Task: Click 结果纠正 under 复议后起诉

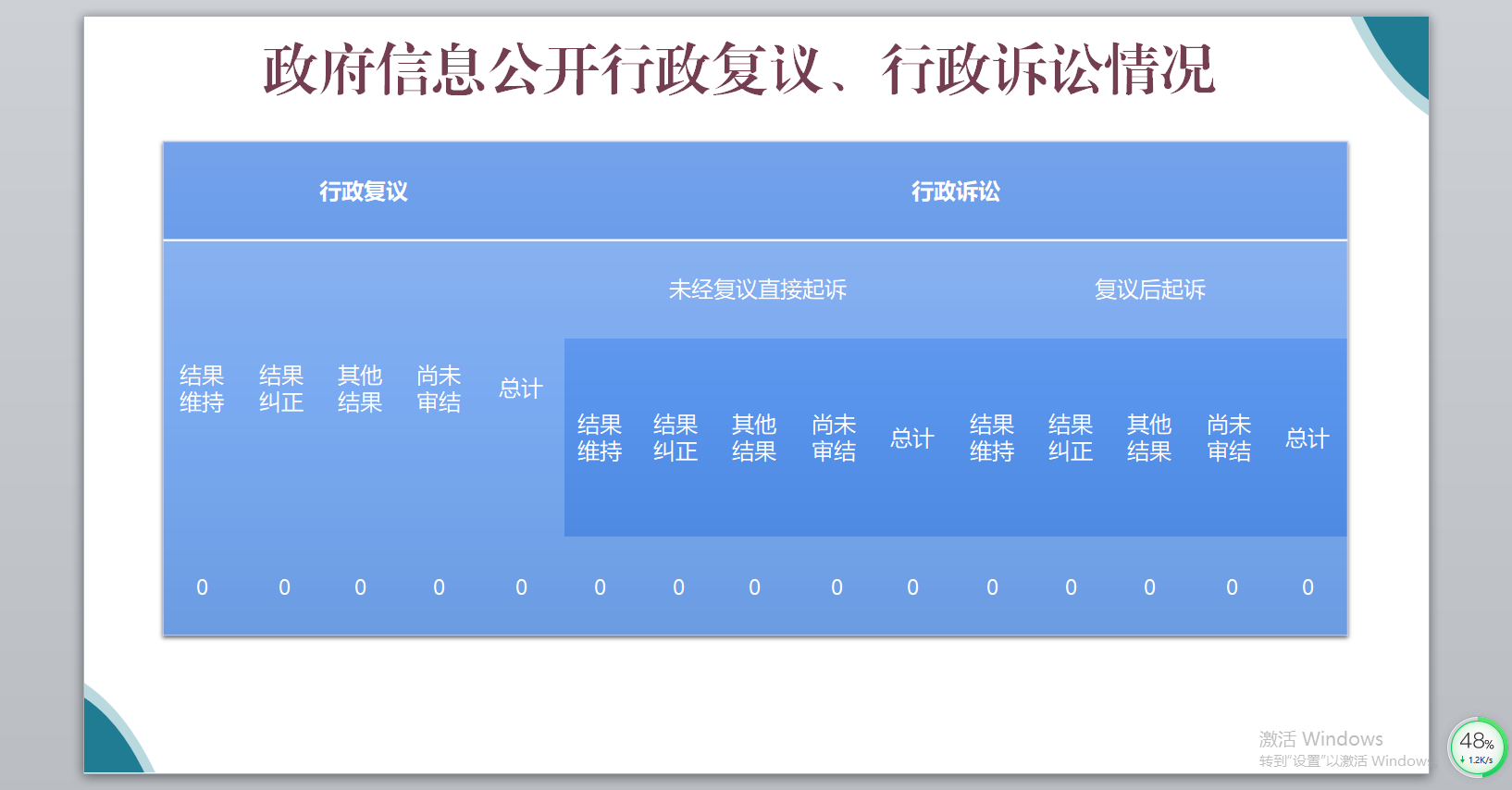Action: pyautogui.click(x=1071, y=438)
